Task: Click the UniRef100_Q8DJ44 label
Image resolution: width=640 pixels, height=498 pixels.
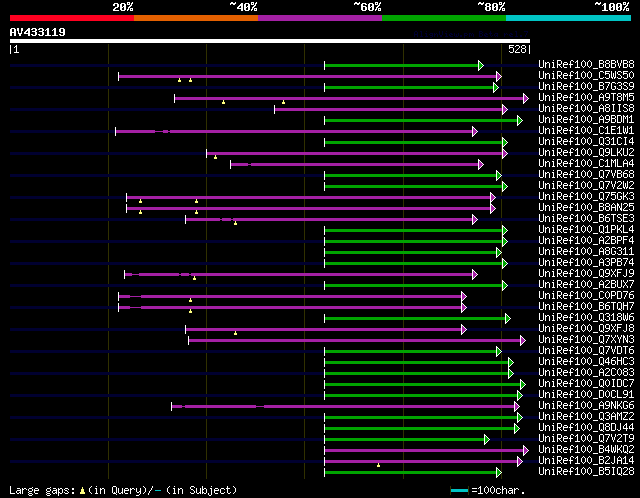Action: tap(586, 428)
